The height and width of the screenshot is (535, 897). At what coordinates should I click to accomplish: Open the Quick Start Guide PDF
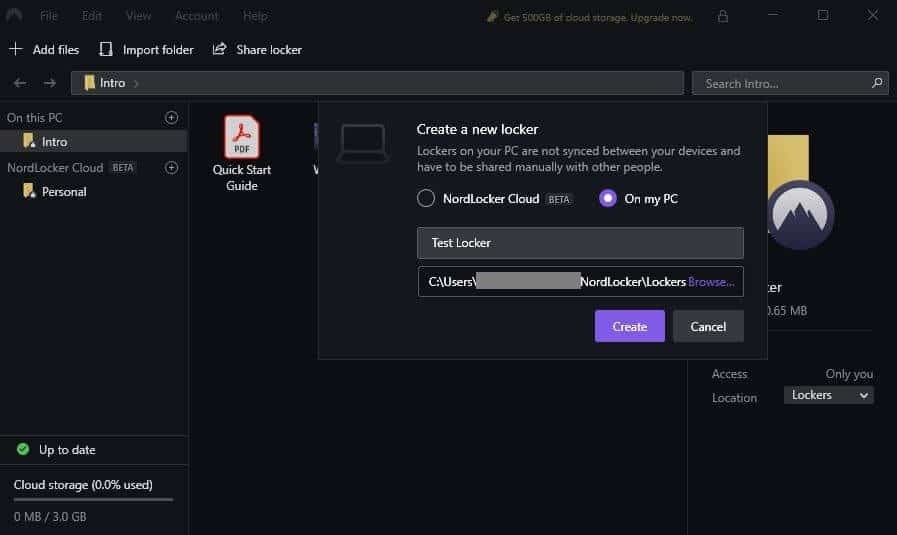241,153
